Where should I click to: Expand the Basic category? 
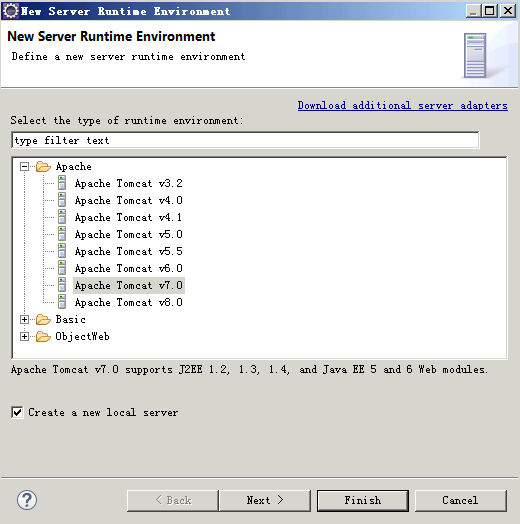tap(24, 319)
